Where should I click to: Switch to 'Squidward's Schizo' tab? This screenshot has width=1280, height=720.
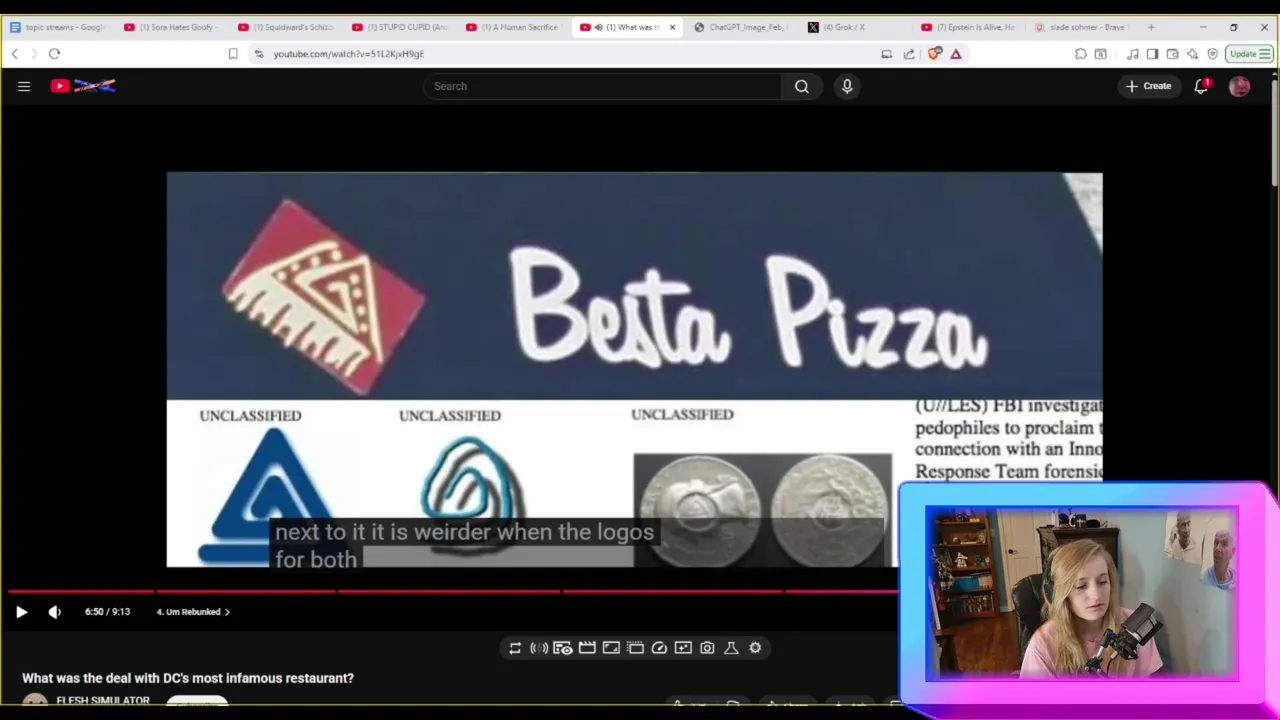[286, 27]
